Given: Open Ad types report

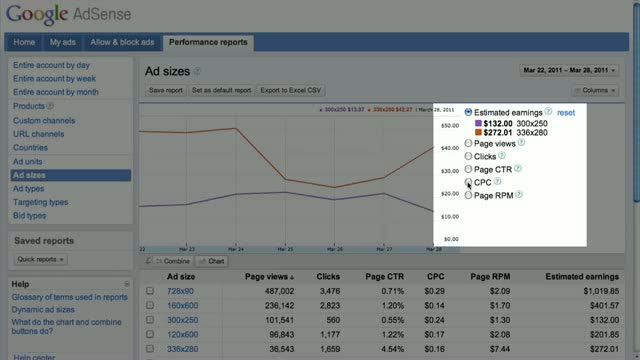Looking at the screenshot, I should (x=29, y=189).
